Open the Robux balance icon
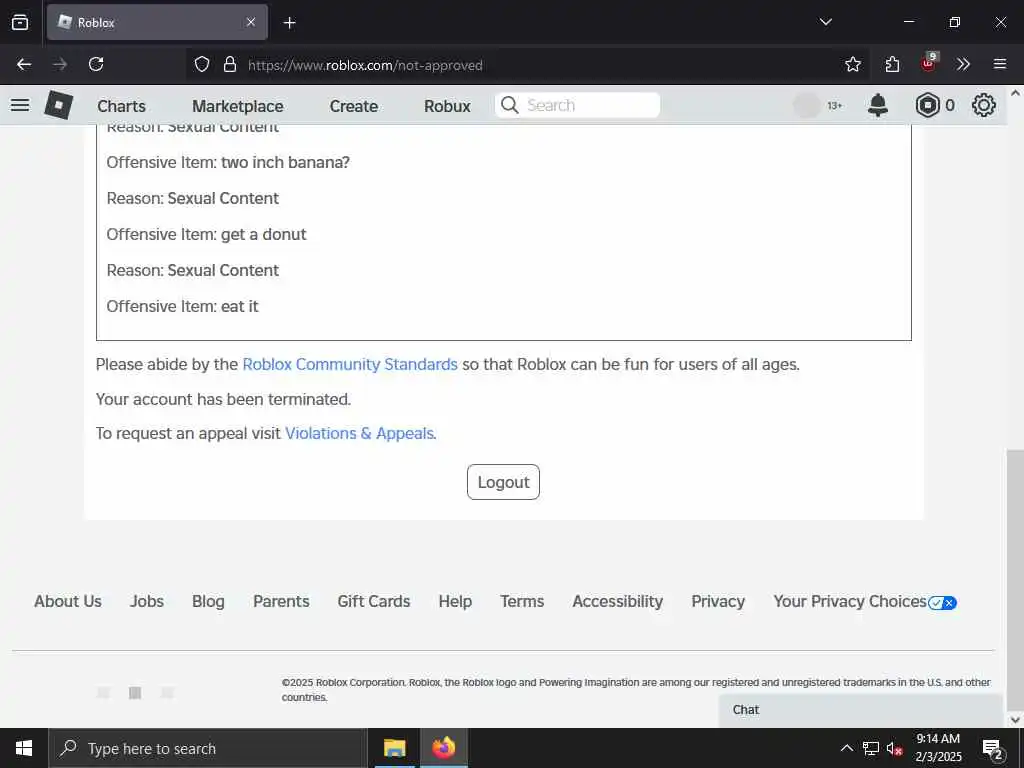Image resolution: width=1024 pixels, height=768 pixels. coord(927,105)
